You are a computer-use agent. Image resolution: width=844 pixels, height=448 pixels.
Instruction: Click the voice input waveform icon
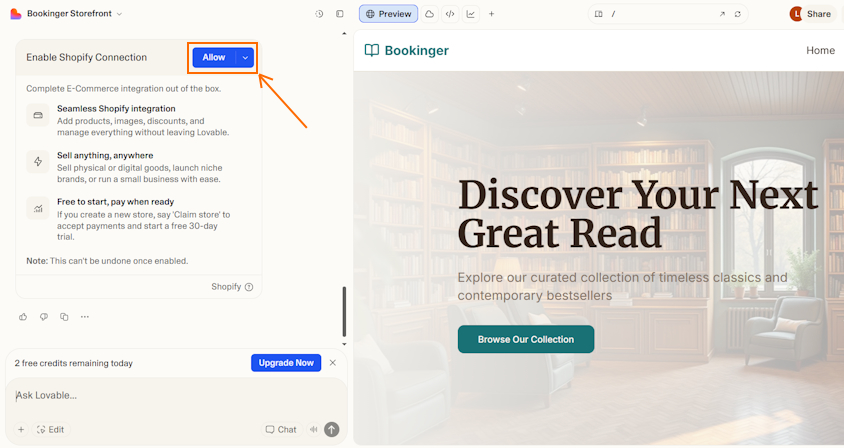coord(314,430)
